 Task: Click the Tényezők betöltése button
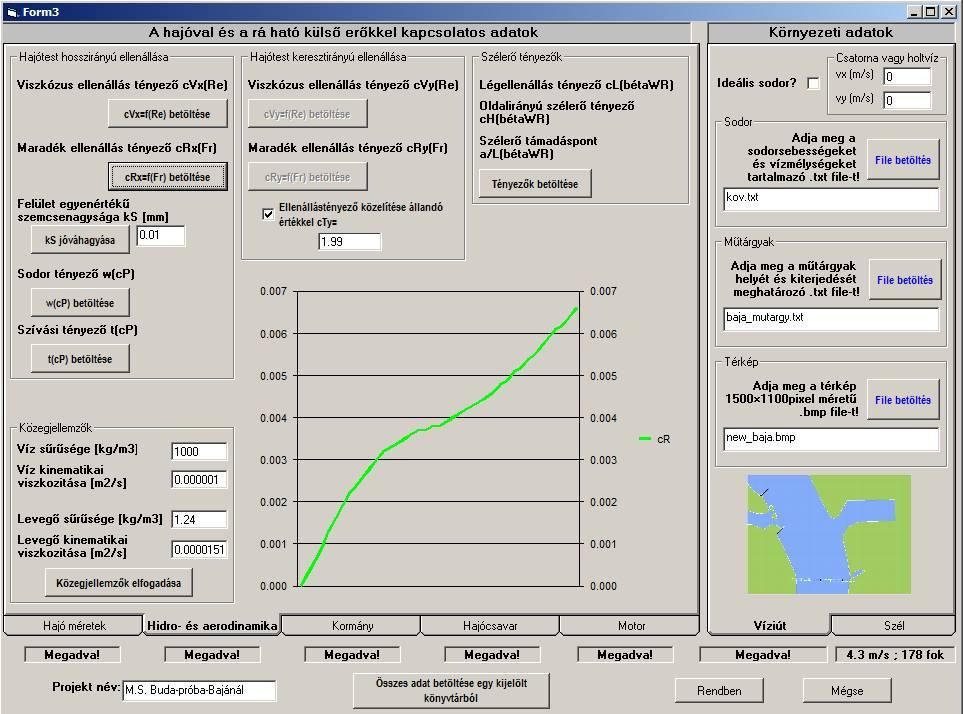(535, 184)
